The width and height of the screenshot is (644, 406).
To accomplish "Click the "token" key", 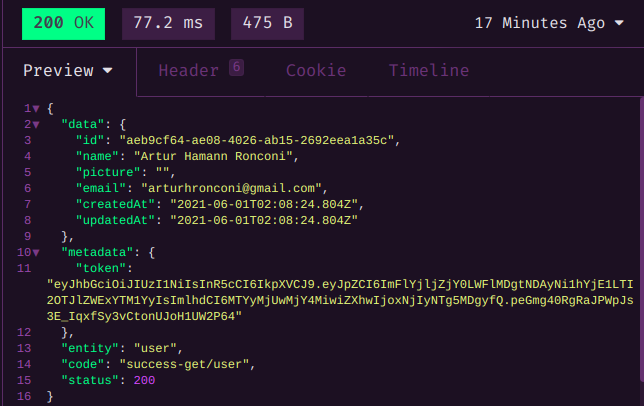I will (101, 268).
